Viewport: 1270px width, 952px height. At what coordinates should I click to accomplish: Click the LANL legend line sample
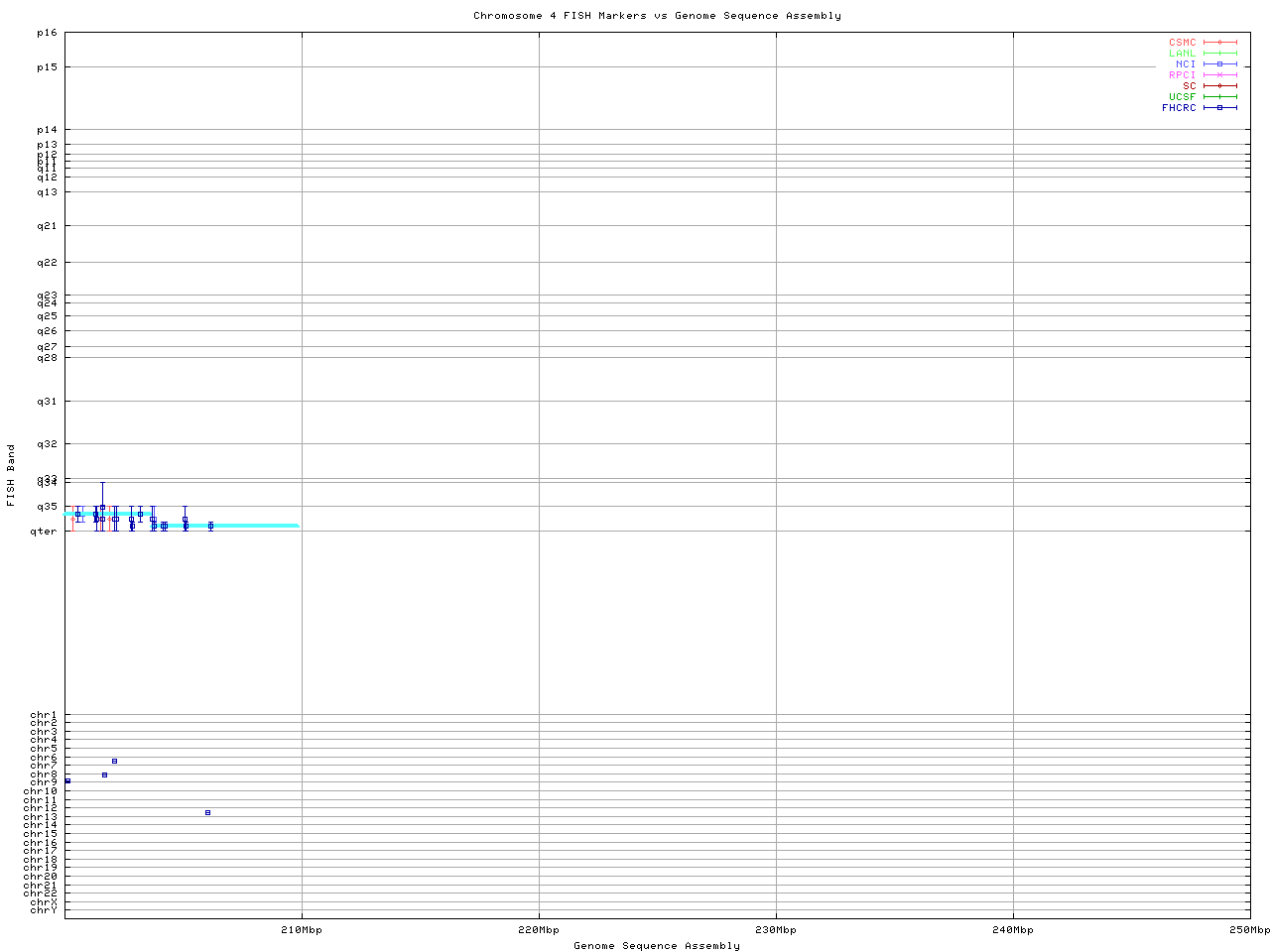(1219, 54)
